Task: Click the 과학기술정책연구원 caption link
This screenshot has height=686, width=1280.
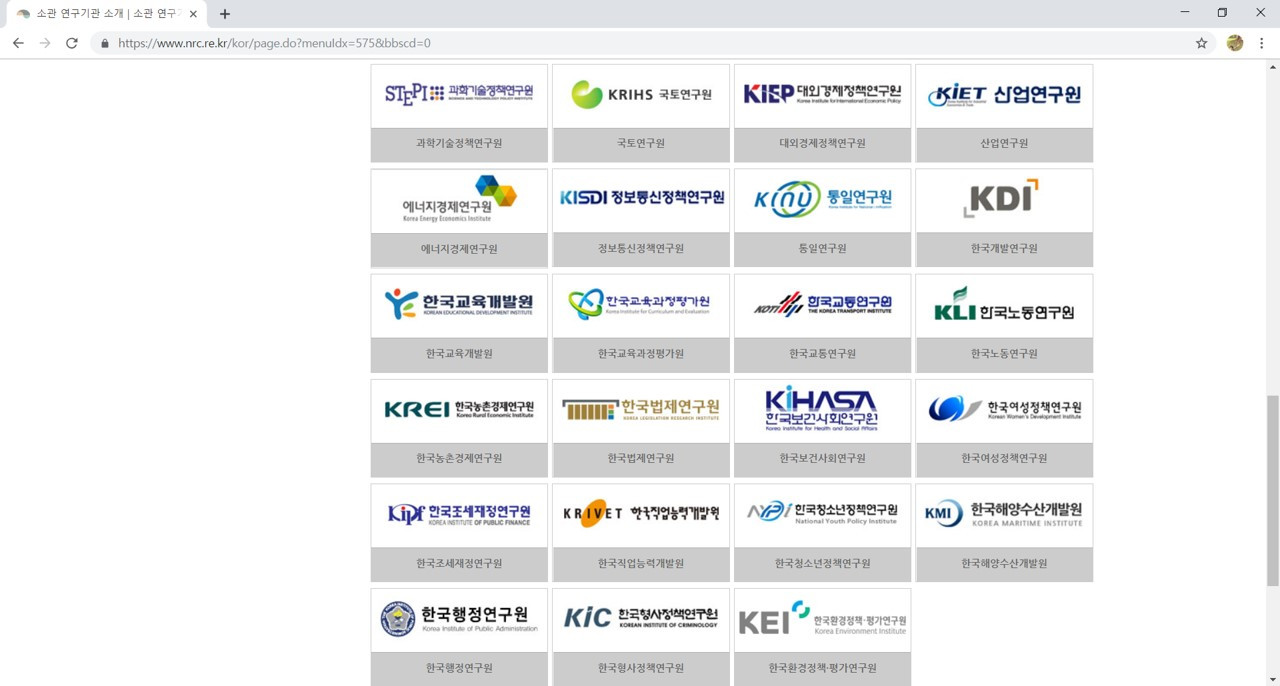Action: [459, 143]
